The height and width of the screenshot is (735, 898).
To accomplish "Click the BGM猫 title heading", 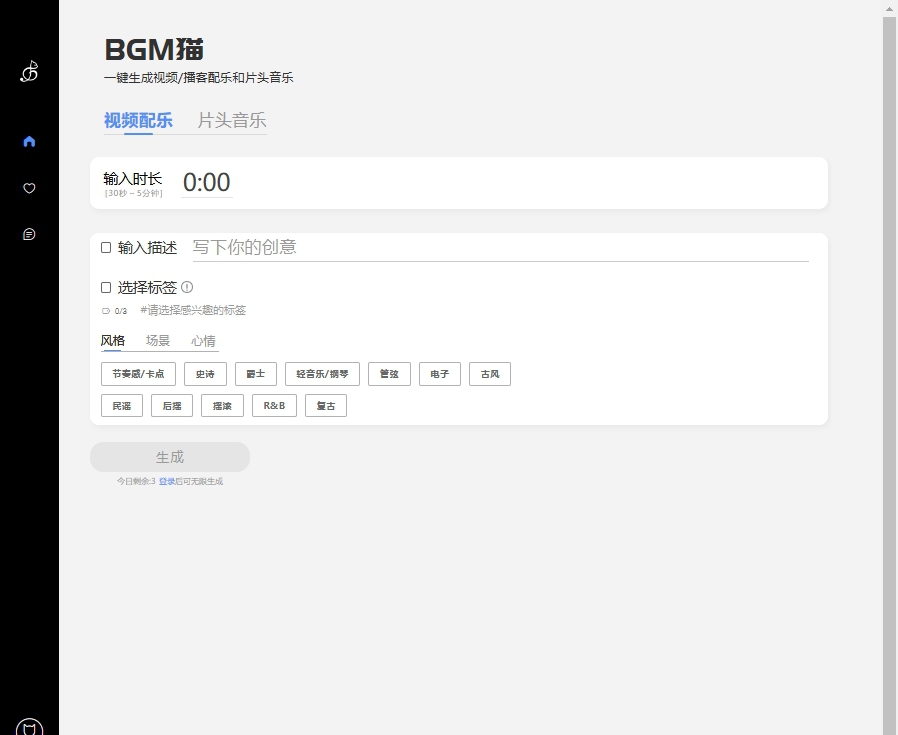I will pyautogui.click(x=154, y=49).
